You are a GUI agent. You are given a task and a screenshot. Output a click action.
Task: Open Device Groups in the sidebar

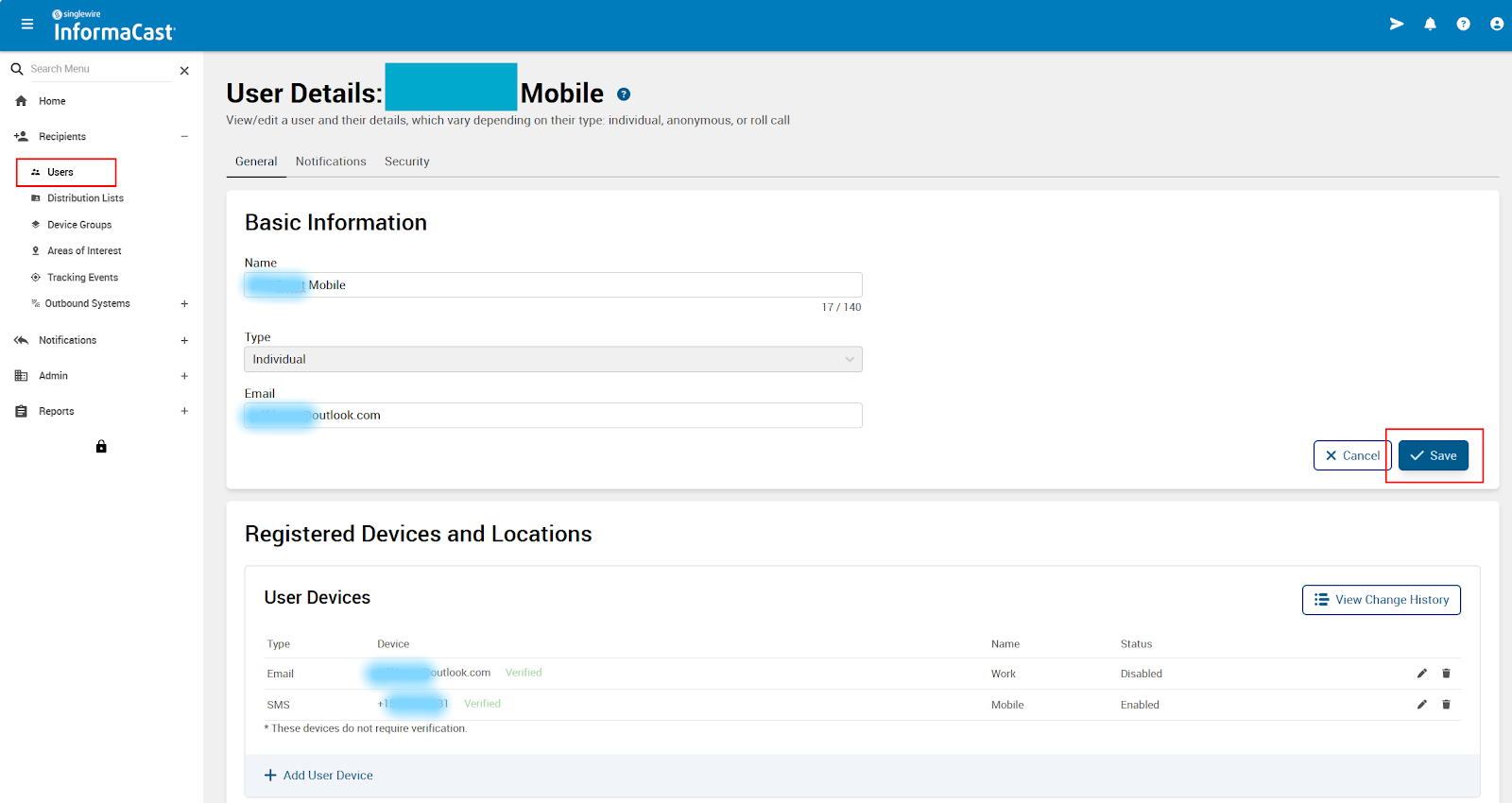pyautogui.click(x=79, y=225)
